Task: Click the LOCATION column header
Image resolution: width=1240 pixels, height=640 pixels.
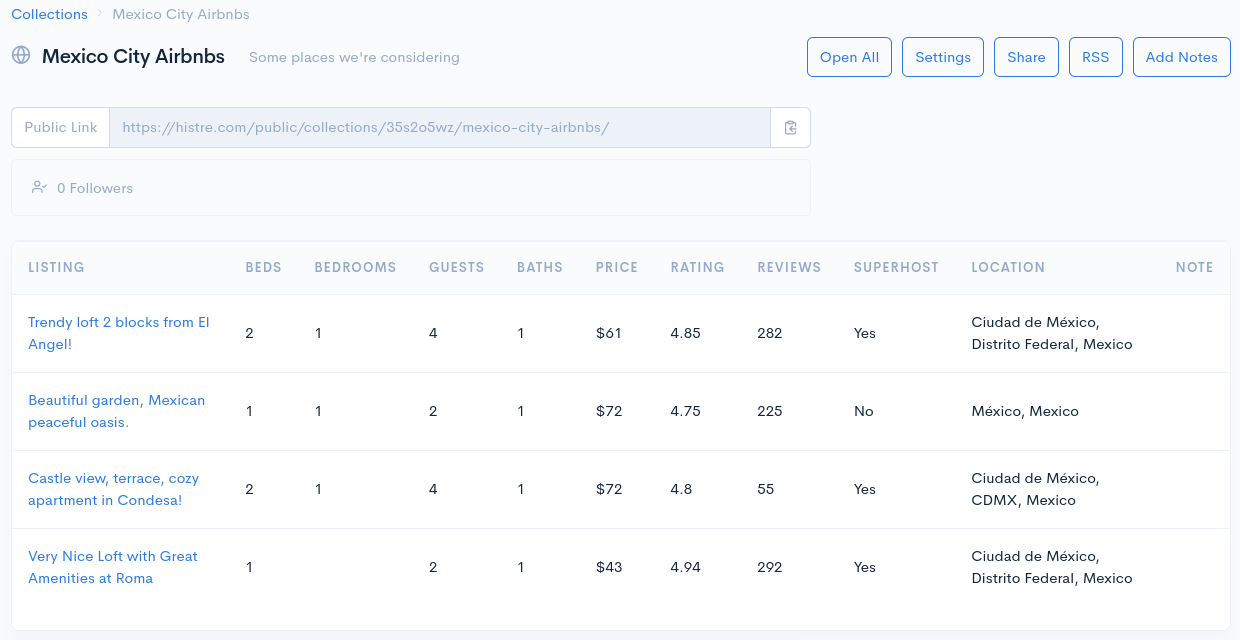Action: click(1008, 267)
